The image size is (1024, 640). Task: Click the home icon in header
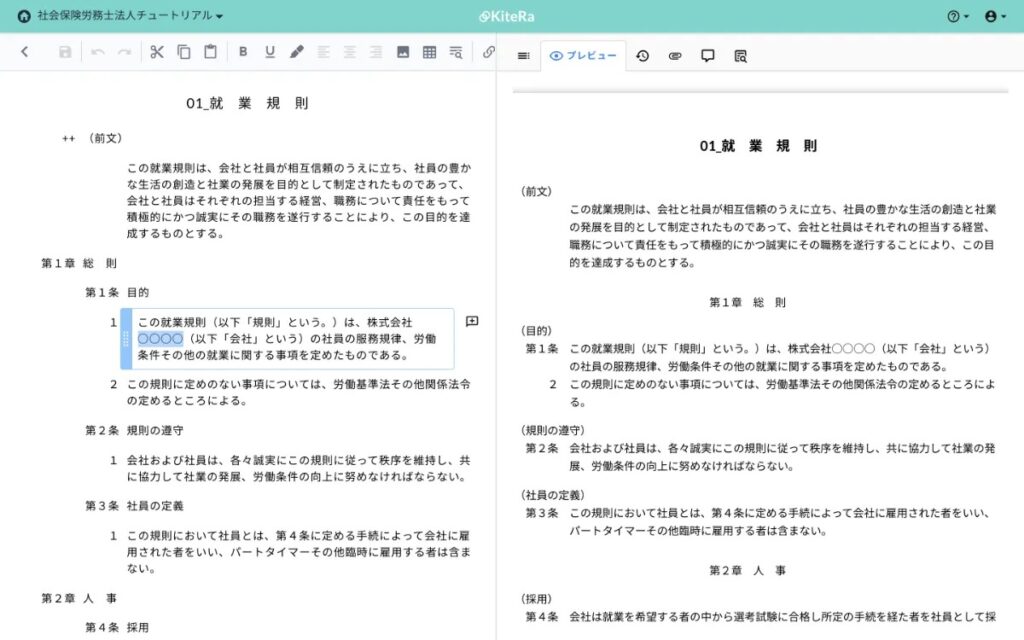(24, 16)
